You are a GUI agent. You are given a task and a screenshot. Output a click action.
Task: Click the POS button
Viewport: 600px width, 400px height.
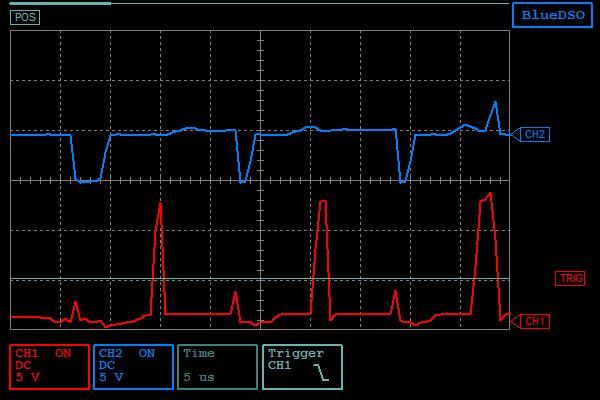pyautogui.click(x=25, y=17)
